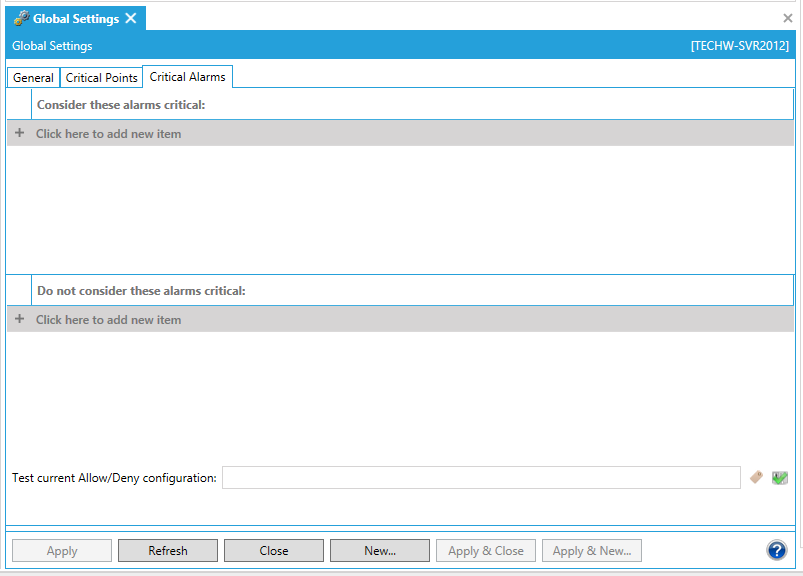Open the Critical Points tab
The width and height of the screenshot is (803, 576).
[x=101, y=78]
